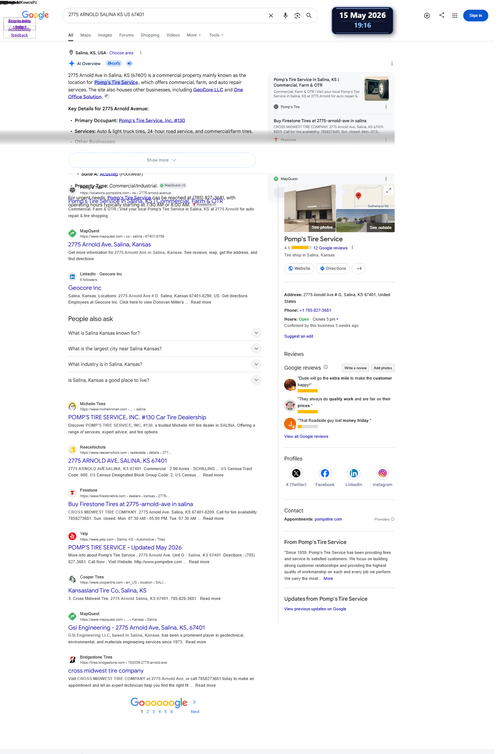
Task: Select the All results tab
Action: pos(71,35)
